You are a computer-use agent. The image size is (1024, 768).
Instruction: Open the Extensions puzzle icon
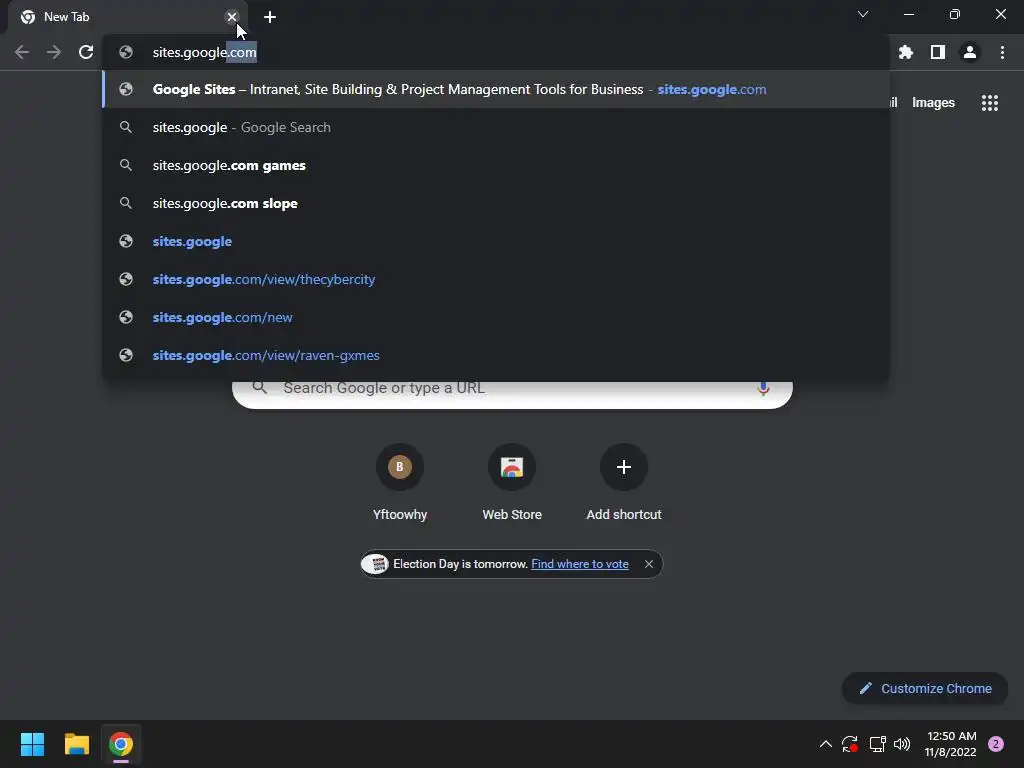click(906, 52)
